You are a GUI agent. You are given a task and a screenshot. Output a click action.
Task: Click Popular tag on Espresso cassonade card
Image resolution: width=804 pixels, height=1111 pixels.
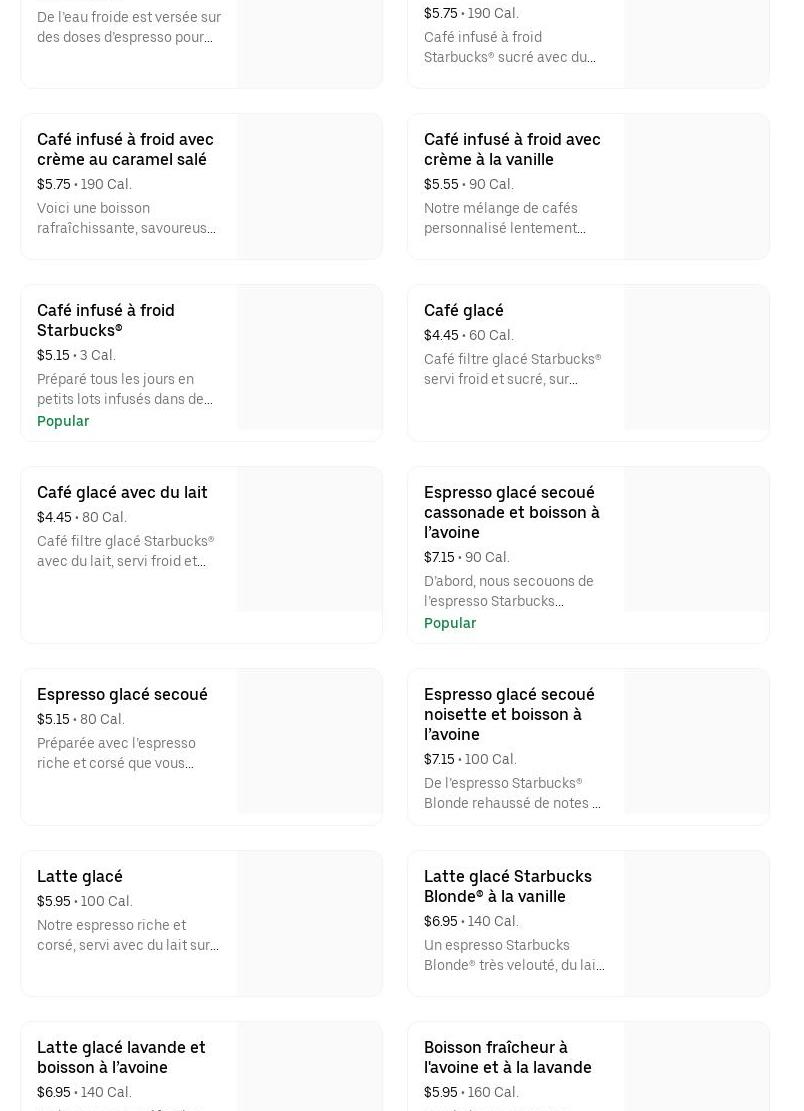point(450,623)
